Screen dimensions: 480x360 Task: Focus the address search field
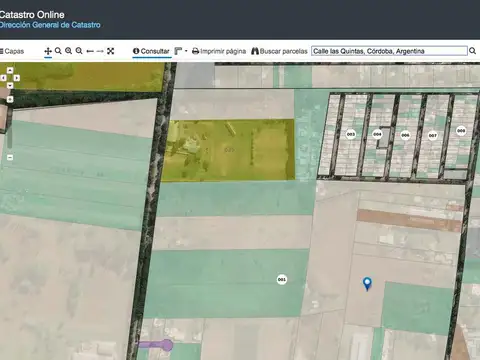coord(389,51)
